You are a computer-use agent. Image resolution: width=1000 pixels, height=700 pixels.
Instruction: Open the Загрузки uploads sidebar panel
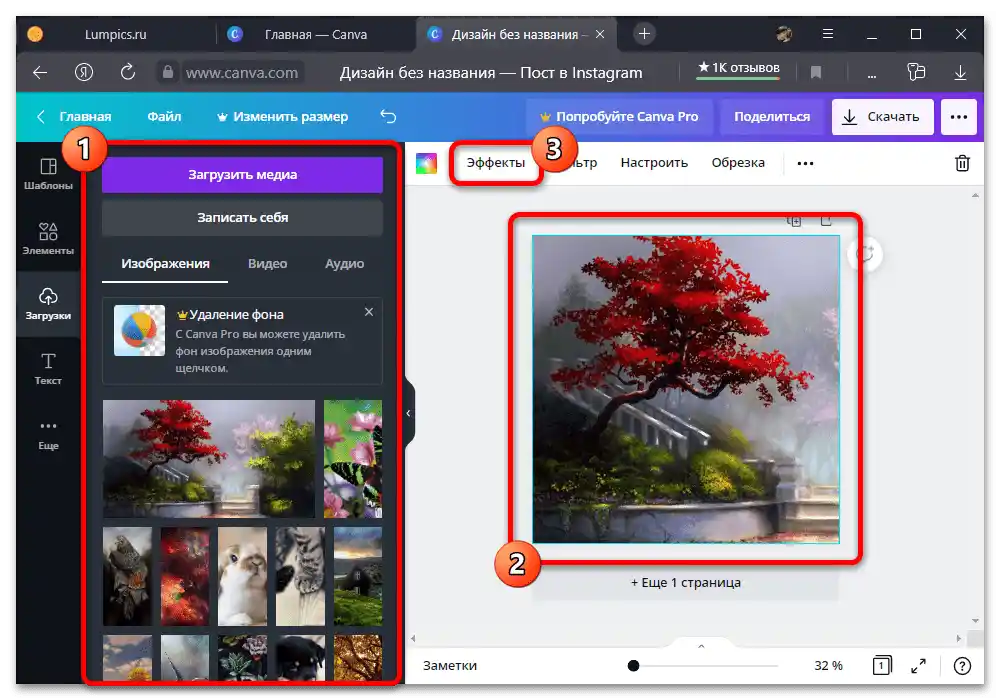[48, 303]
